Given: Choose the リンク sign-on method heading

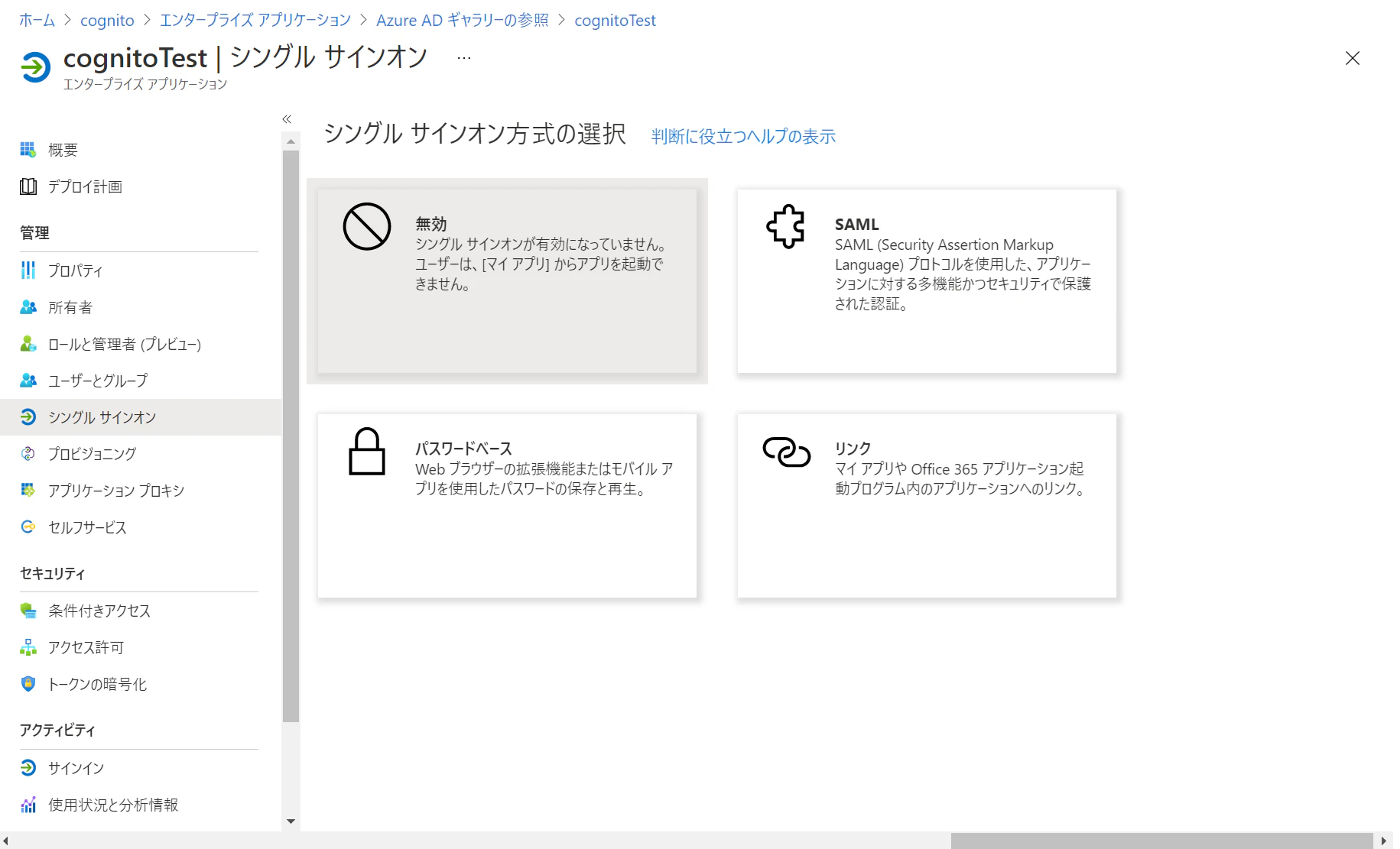Looking at the screenshot, I should point(853,449).
